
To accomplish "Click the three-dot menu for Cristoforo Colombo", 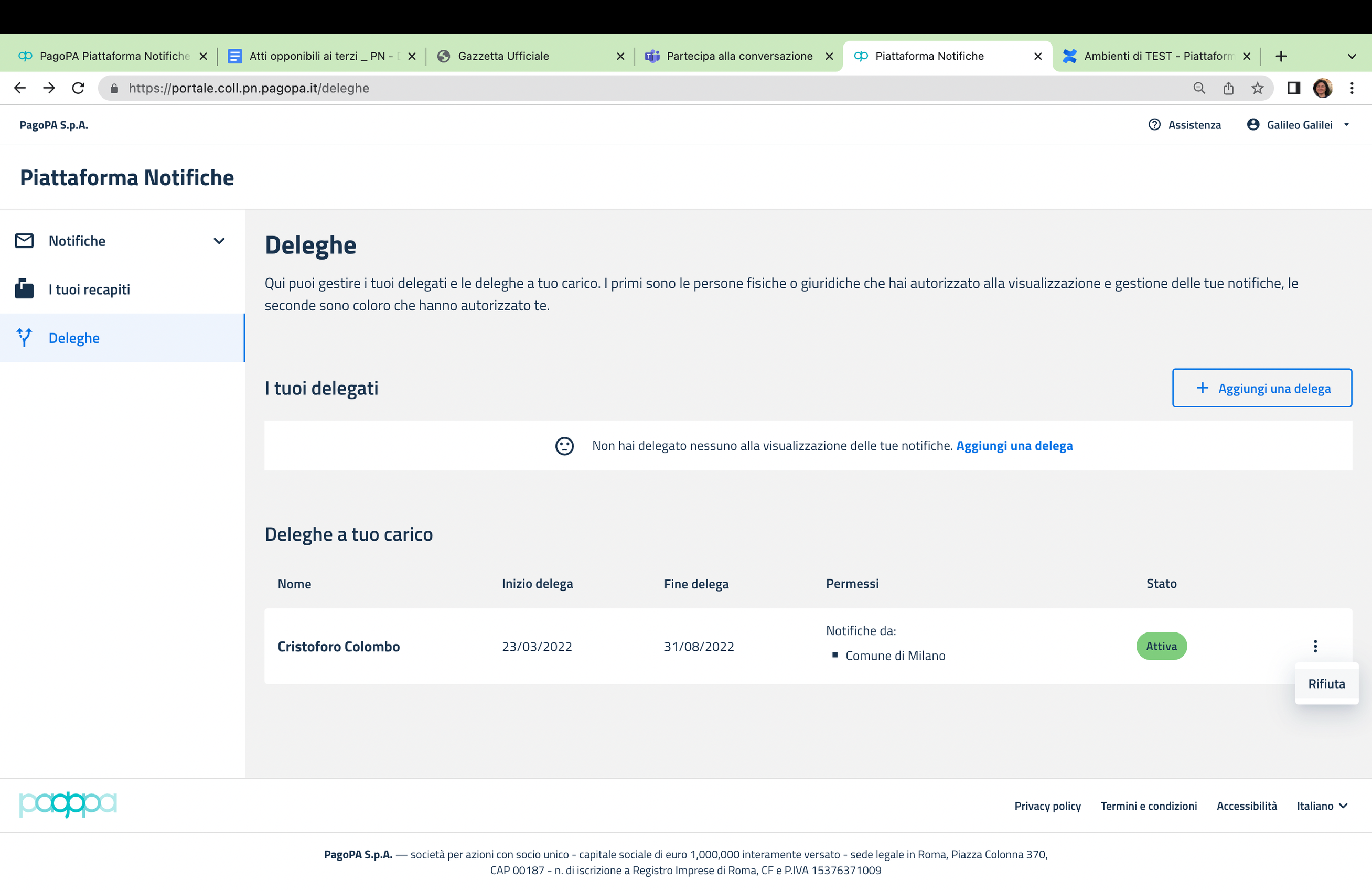I will (x=1315, y=646).
